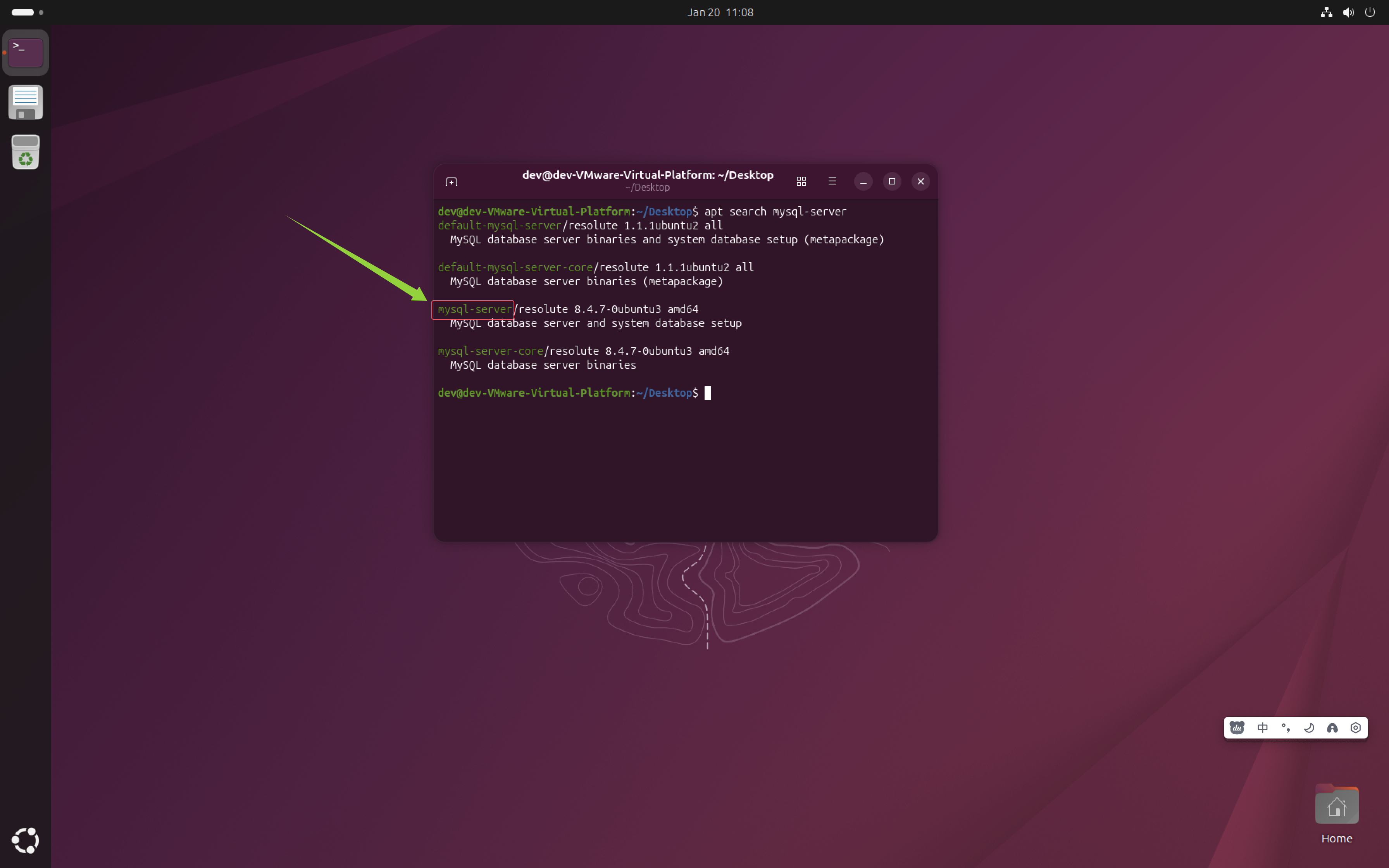Click the highlighted mysql-server package name
Image resolution: width=1389 pixels, height=868 pixels.
tap(474, 310)
